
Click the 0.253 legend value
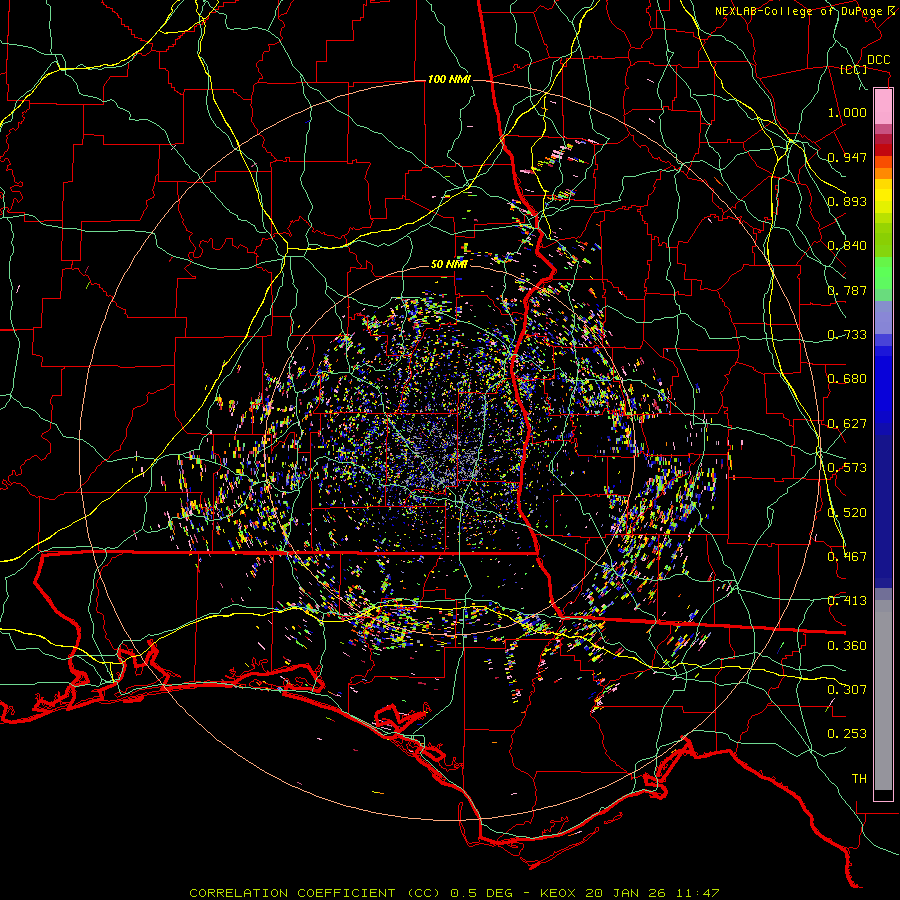(x=847, y=734)
